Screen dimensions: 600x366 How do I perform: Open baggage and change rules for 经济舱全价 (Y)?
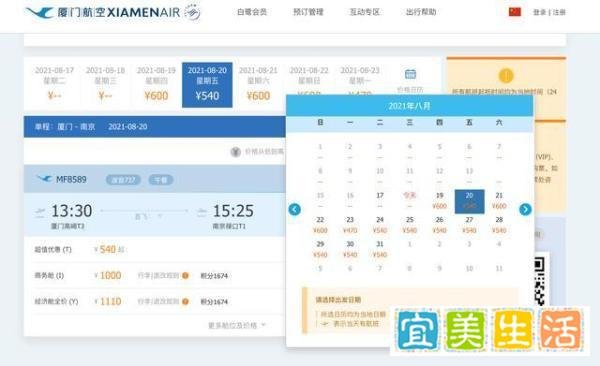coord(158,302)
